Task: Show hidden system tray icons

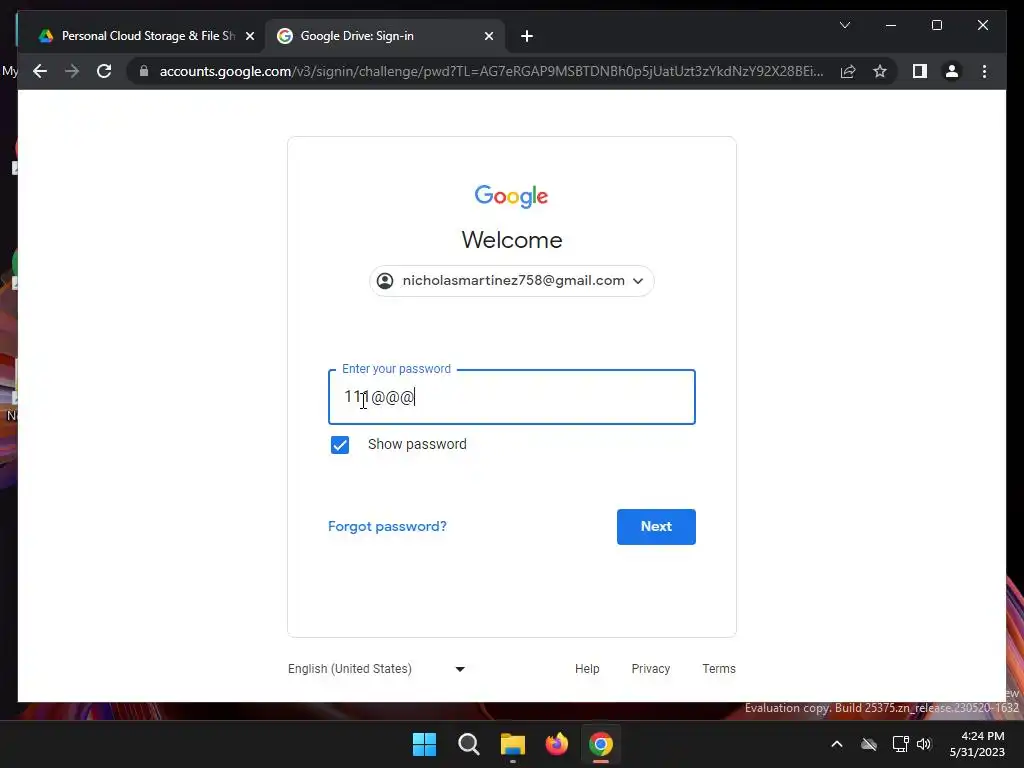Action: [x=837, y=744]
